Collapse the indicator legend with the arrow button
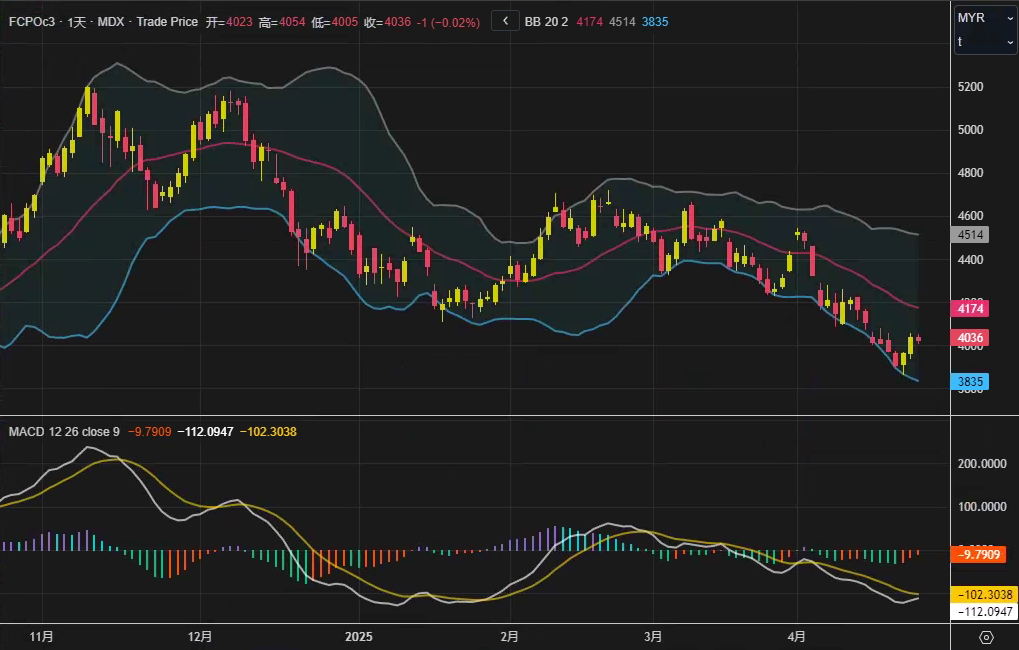This screenshot has height=650, width=1019. click(505, 20)
